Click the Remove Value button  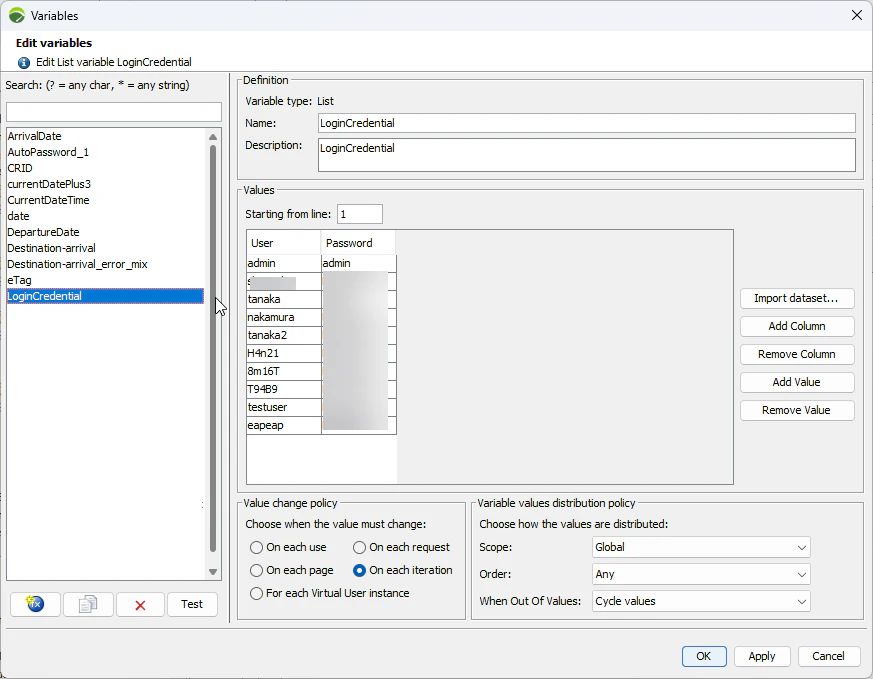[x=797, y=410]
